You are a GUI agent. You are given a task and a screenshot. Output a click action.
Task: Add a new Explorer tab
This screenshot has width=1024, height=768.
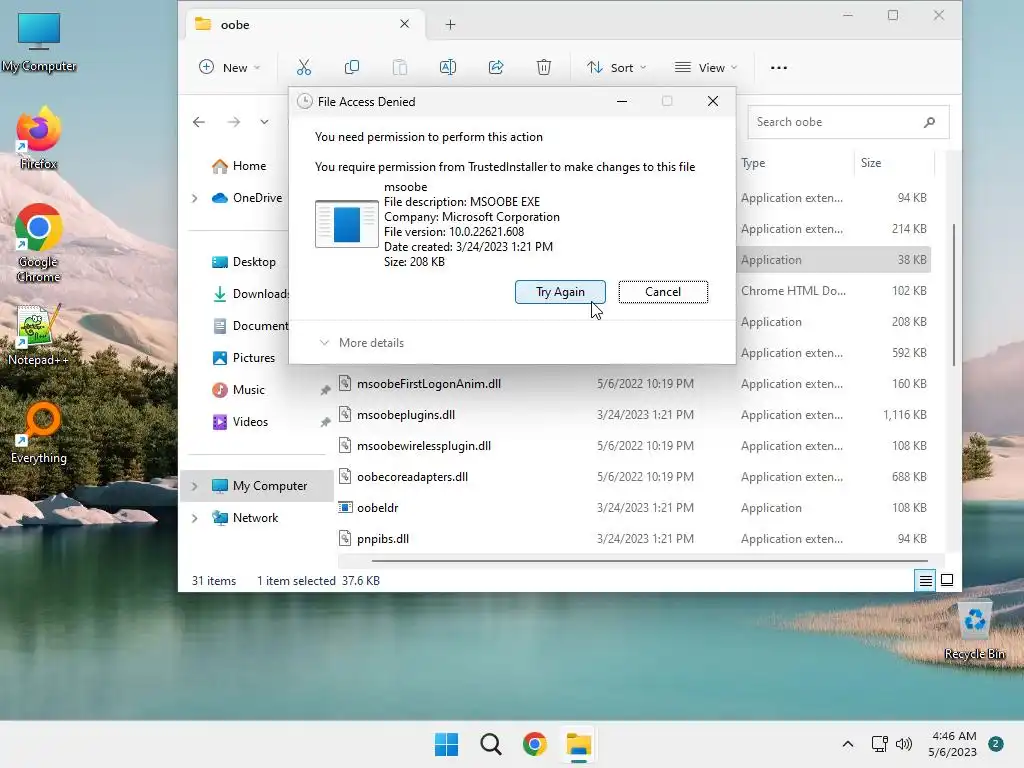pos(451,25)
